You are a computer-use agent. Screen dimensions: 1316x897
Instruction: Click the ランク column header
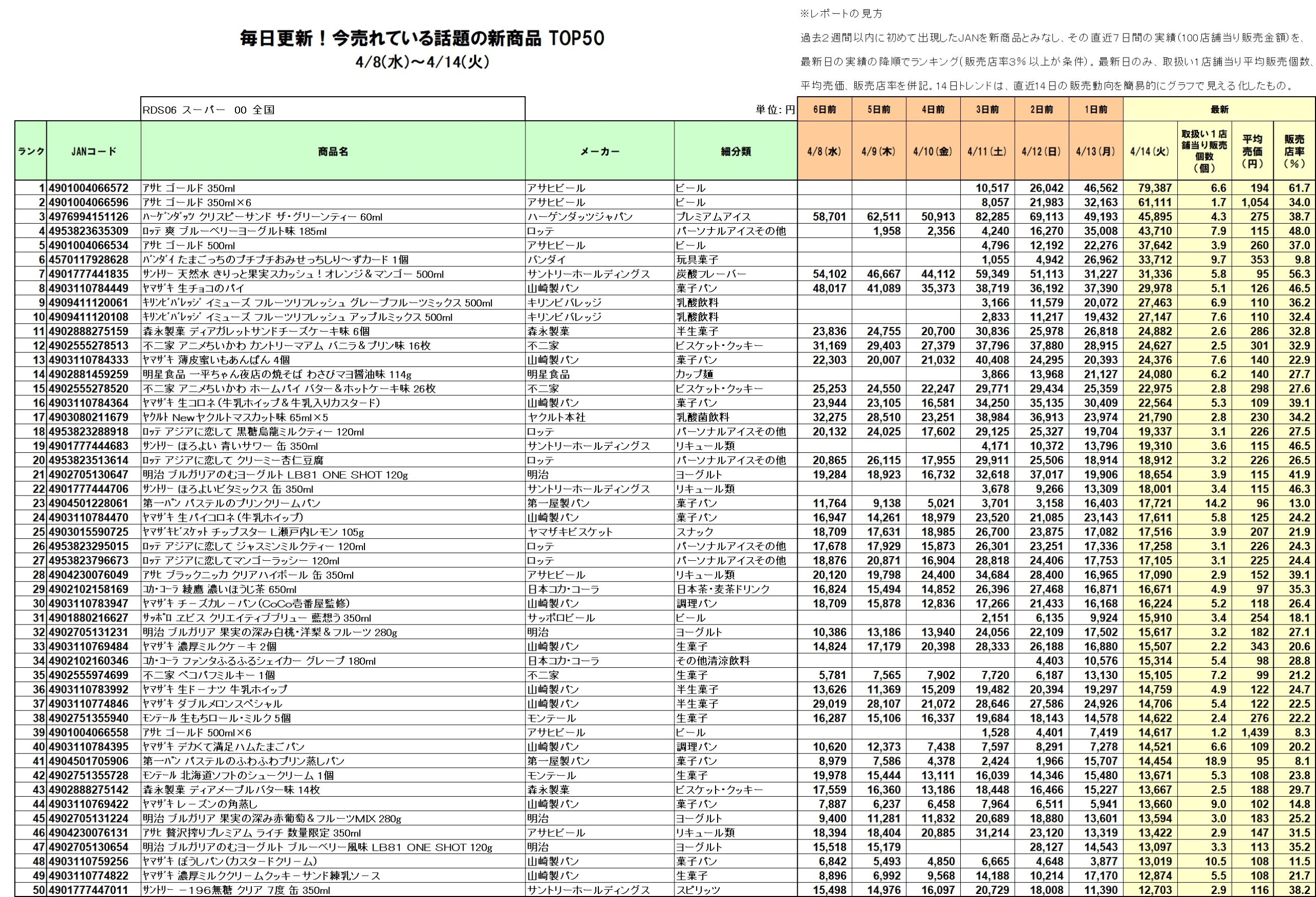[30, 151]
